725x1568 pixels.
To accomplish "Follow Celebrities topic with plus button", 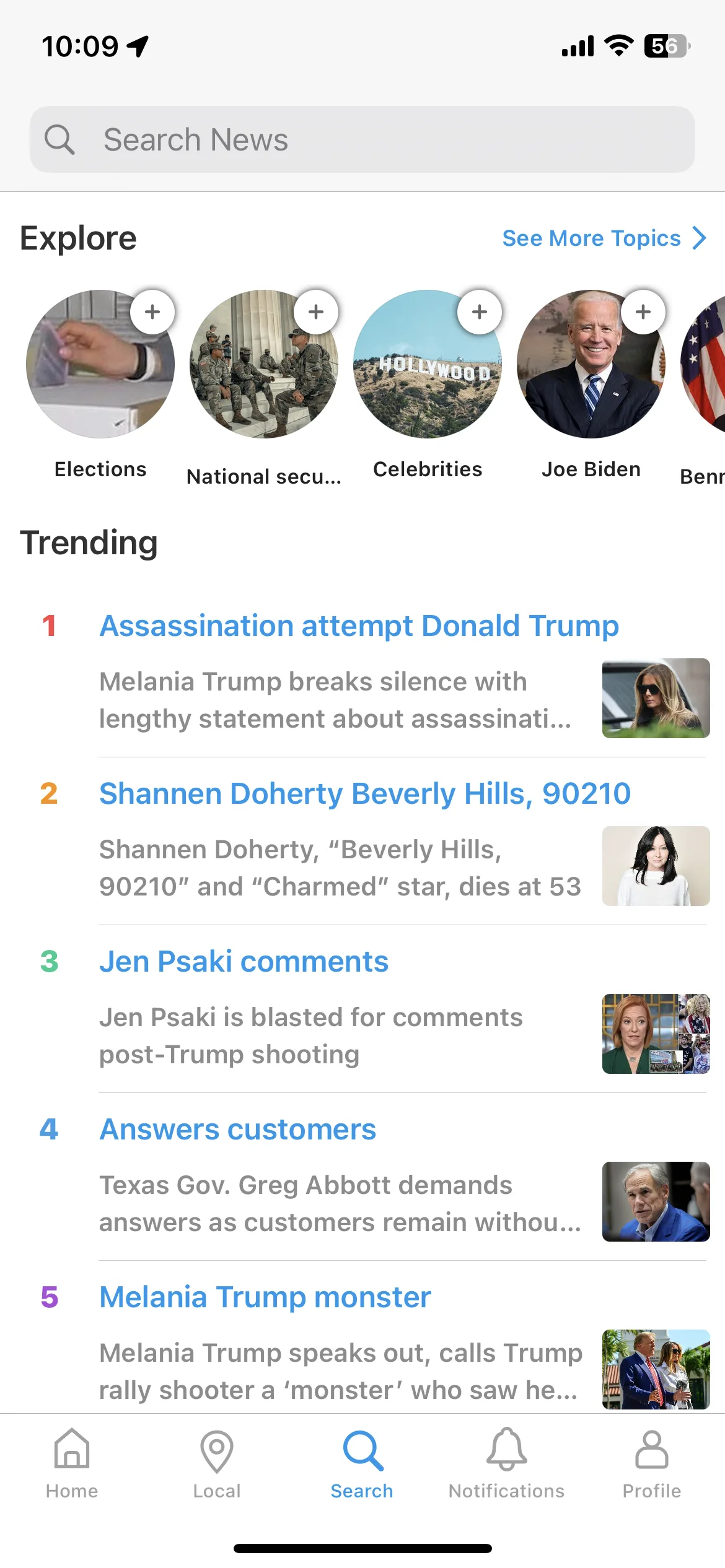I will [x=480, y=311].
